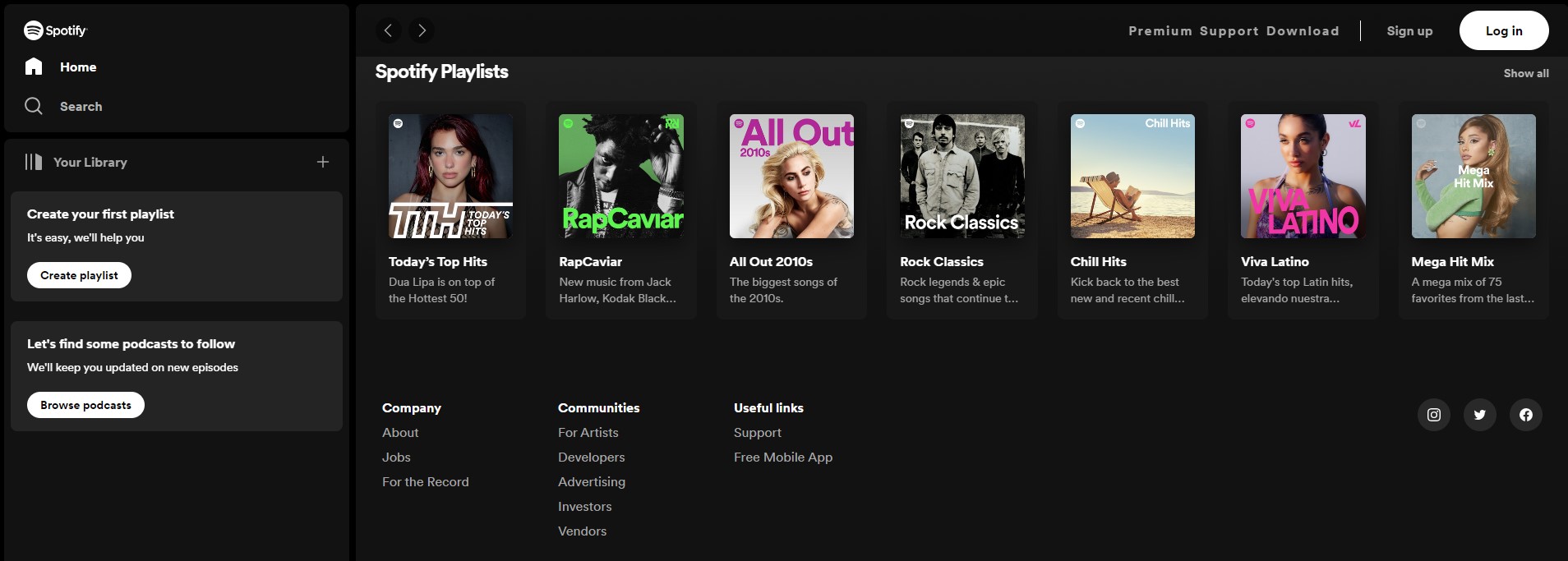Image resolution: width=1568 pixels, height=561 pixels.
Task: Click 'Kick back to the best' description
Action: tap(1128, 290)
